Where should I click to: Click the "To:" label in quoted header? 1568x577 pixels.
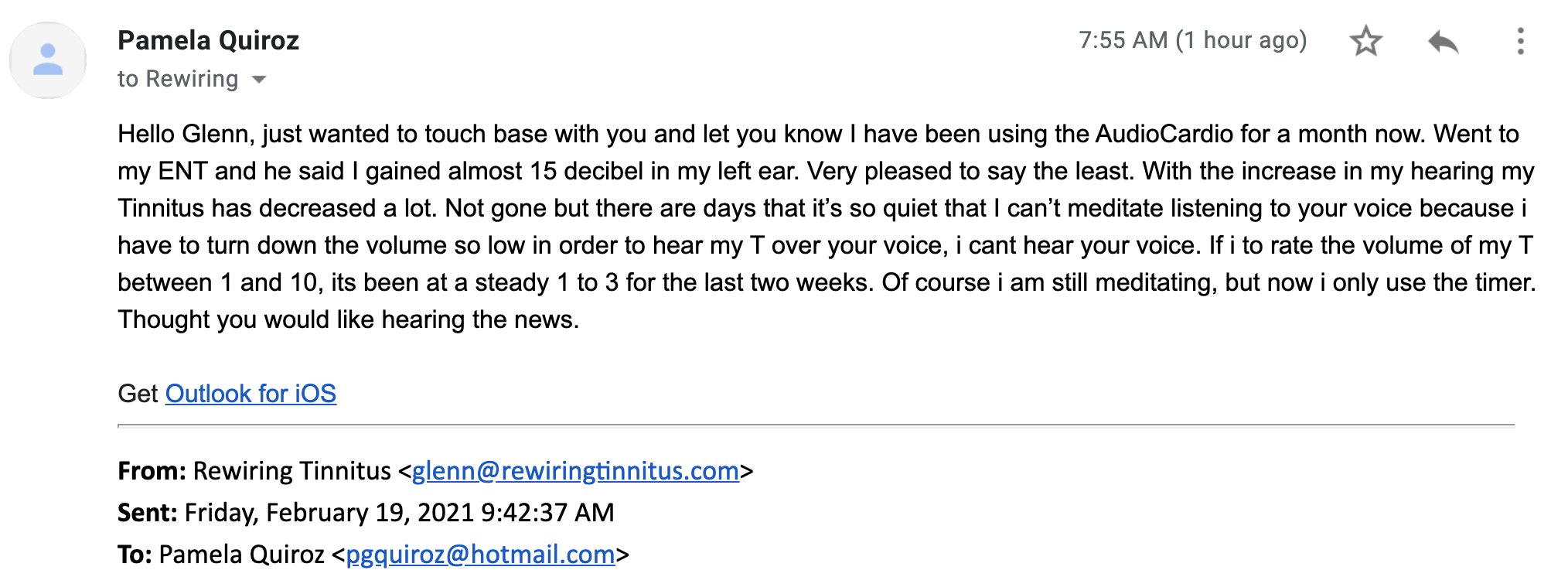135,555
